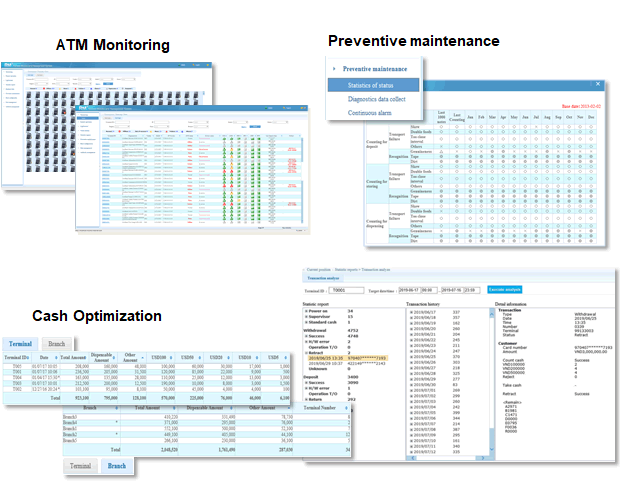The width and height of the screenshot is (620, 498).
Task: Switch to the grey Terminal tab
Action: [x=80, y=466]
